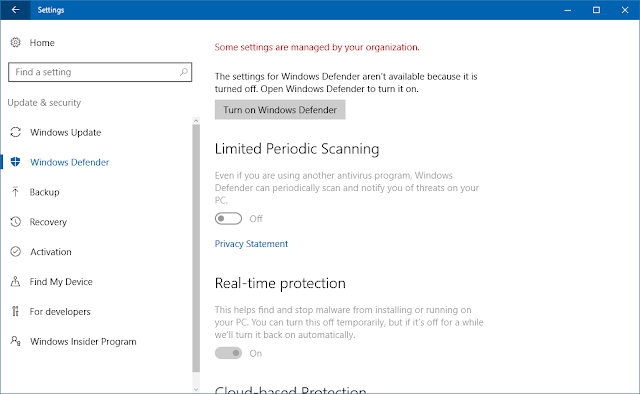Click the For developers tools icon
The height and width of the screenshot is (394, 640).
[x=16, y=311]
